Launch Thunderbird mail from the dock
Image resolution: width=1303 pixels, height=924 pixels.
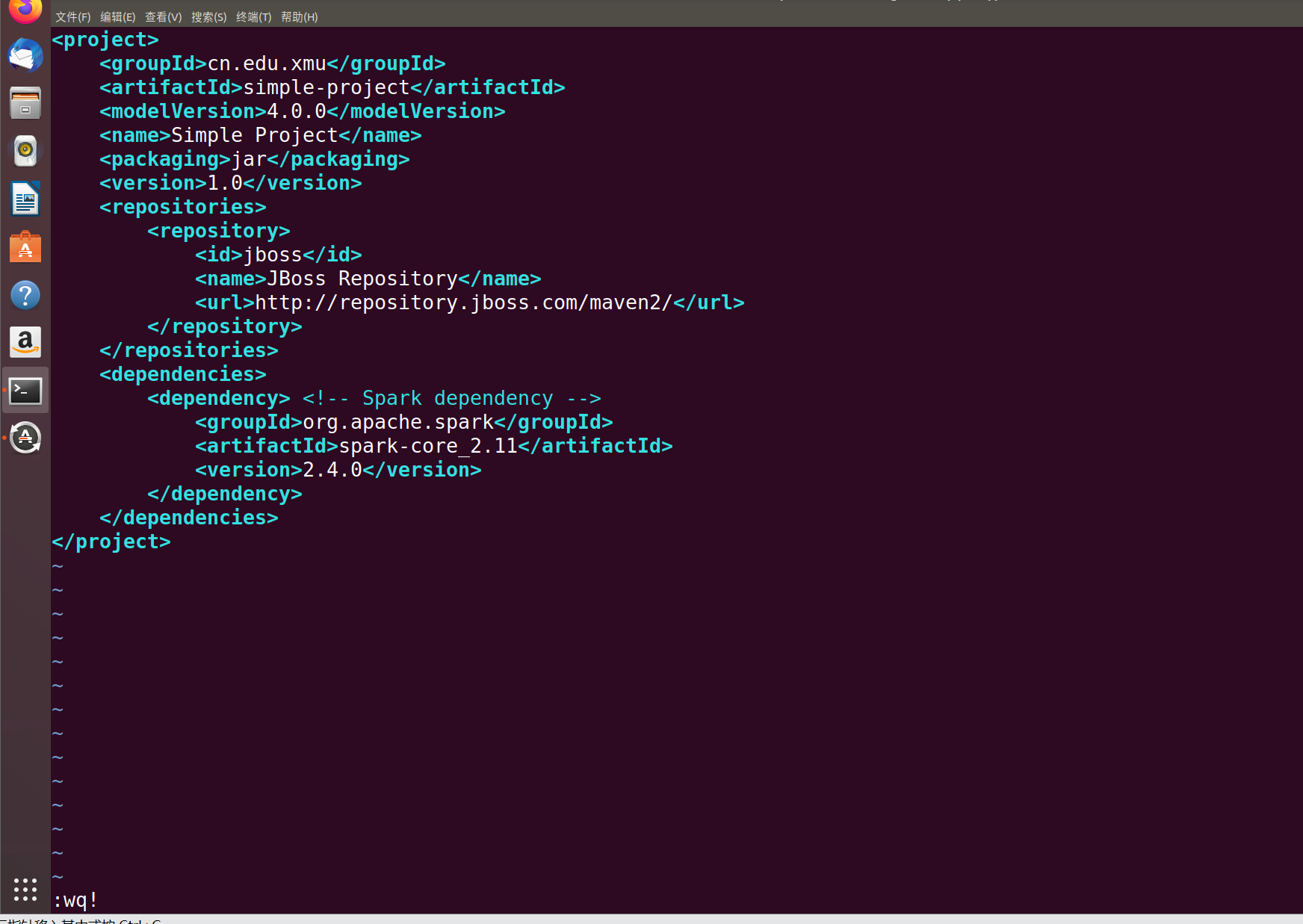[25, 56]
